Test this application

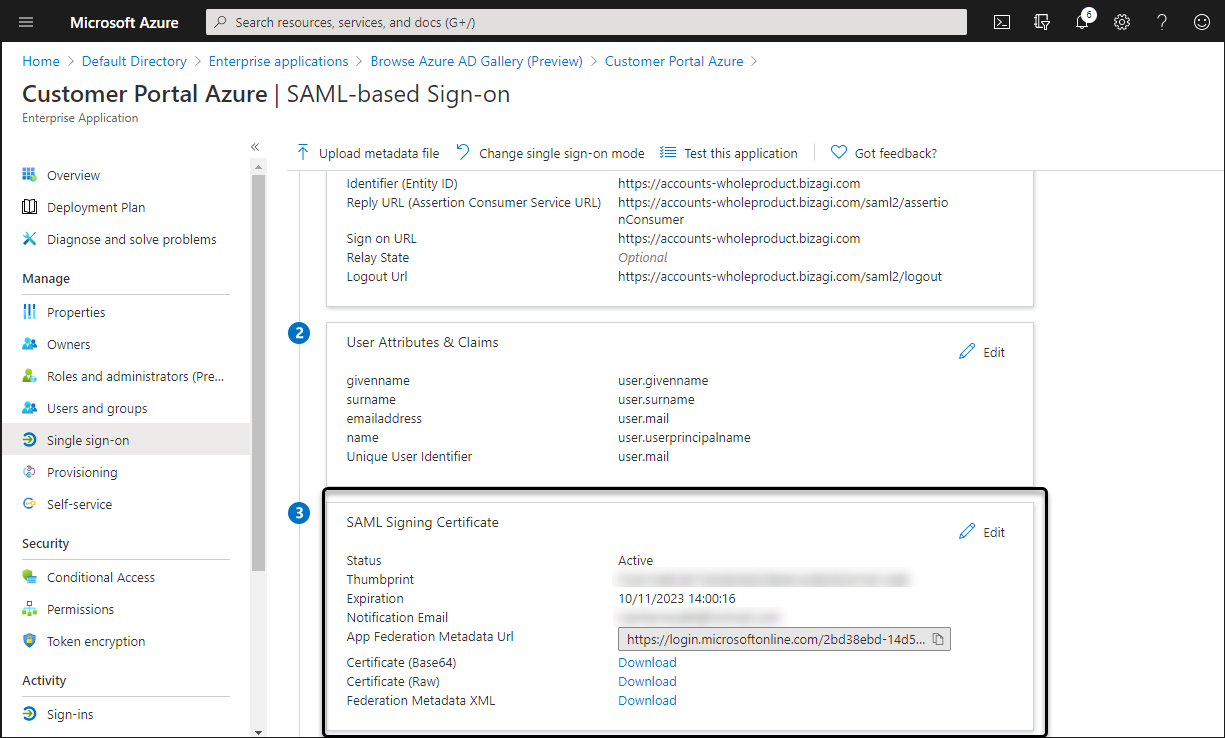tap(729, 153)
